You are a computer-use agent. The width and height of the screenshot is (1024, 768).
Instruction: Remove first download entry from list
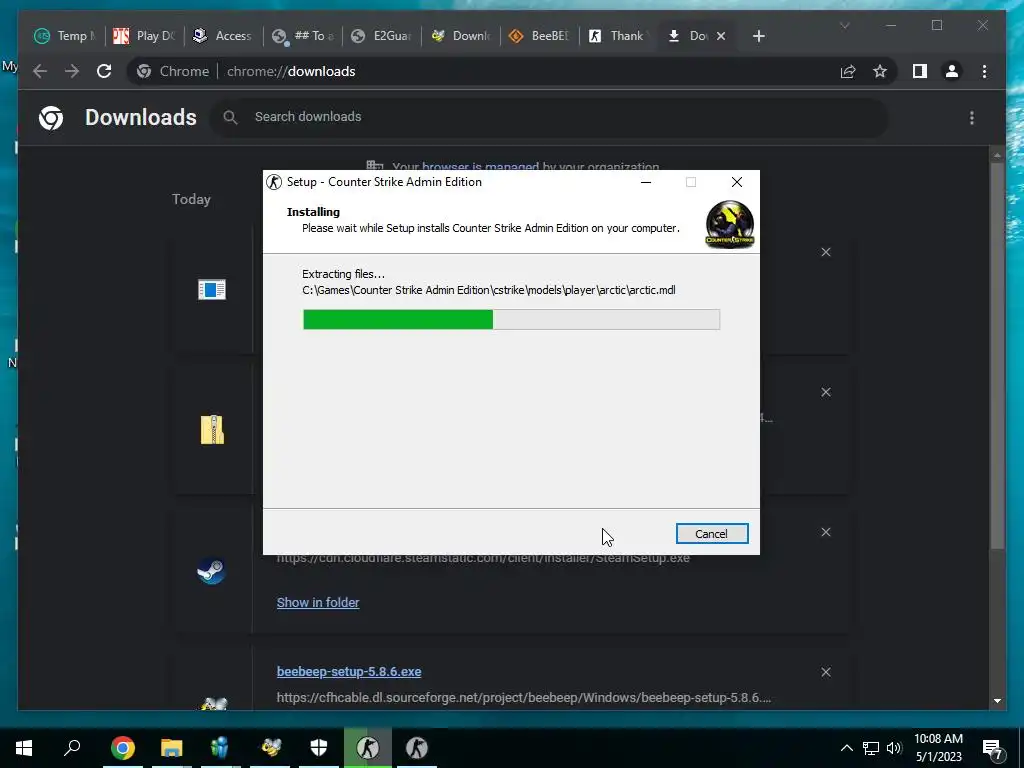(826, 252)
